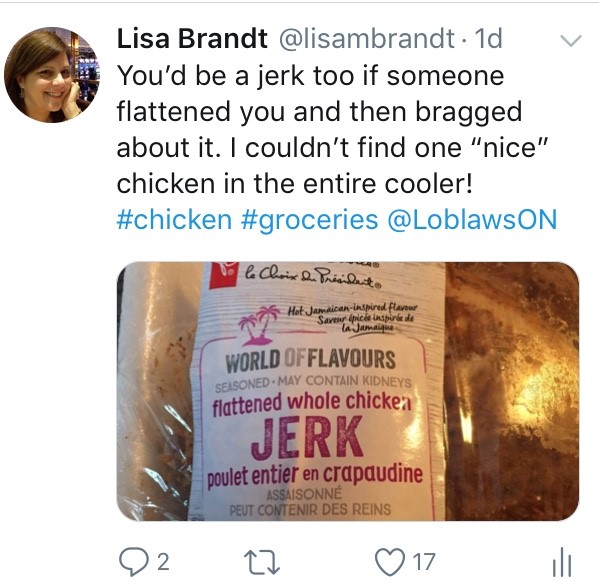Screen dimensions: 599x581
Task: Open the #groceries hashtag
Action: click(x=309, y=220)
